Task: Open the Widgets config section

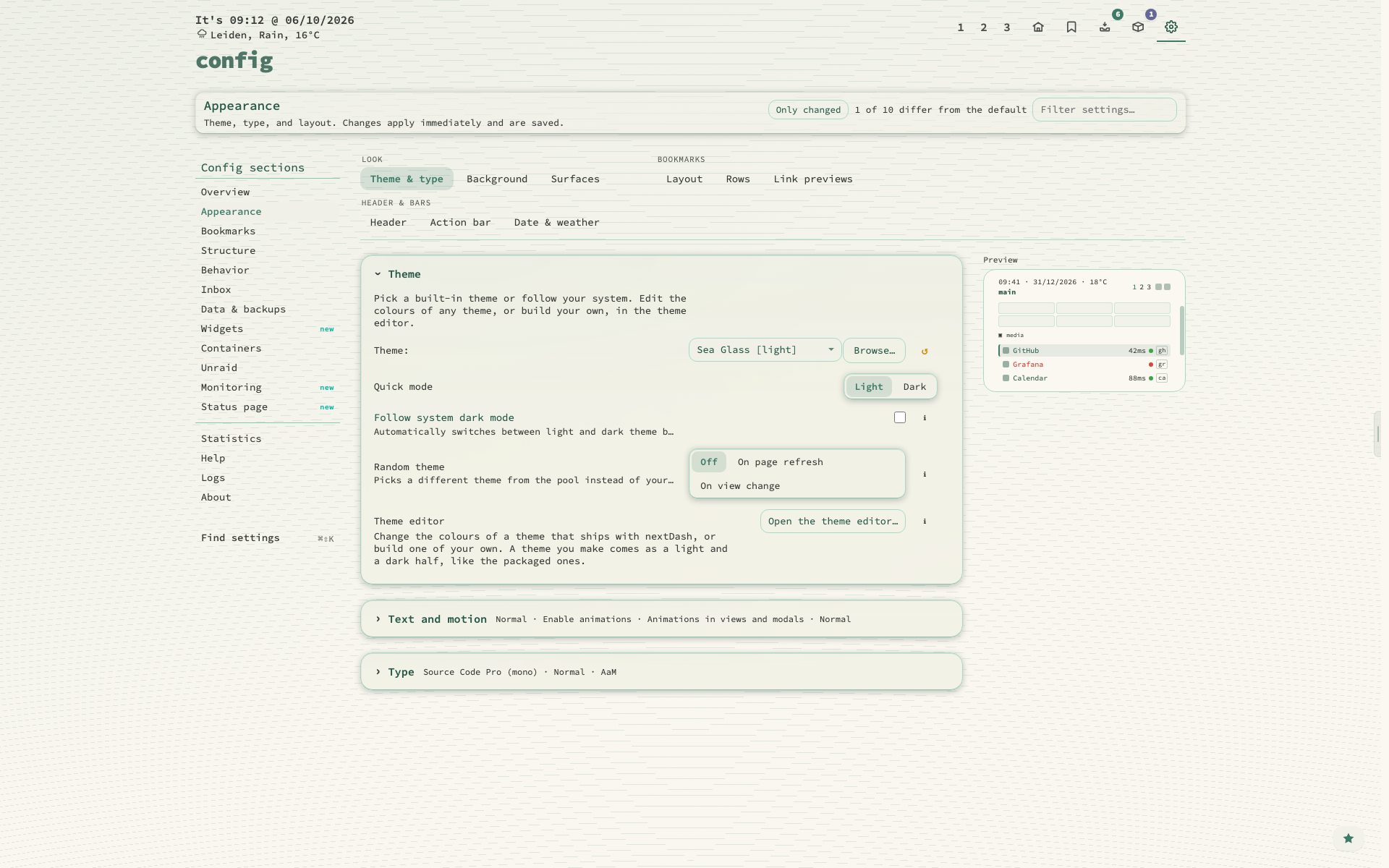Action: 267,328
